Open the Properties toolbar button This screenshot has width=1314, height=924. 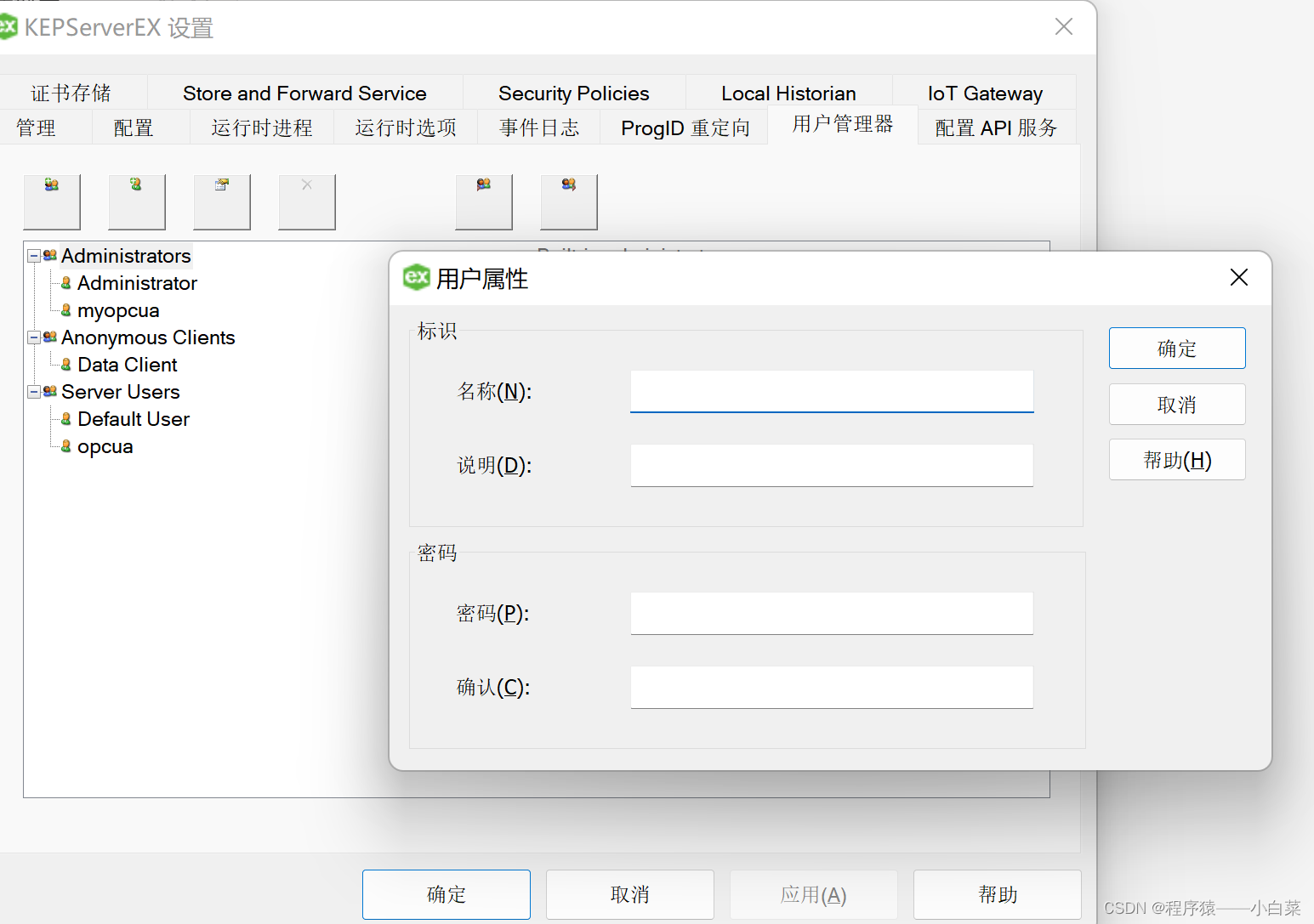222,202
